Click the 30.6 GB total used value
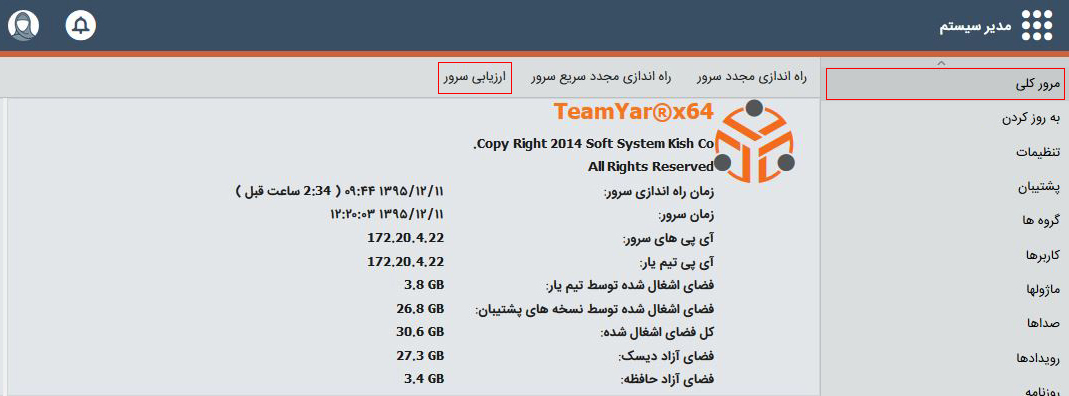Screen dimensions: 1069x396 click(x=420, y=331)
